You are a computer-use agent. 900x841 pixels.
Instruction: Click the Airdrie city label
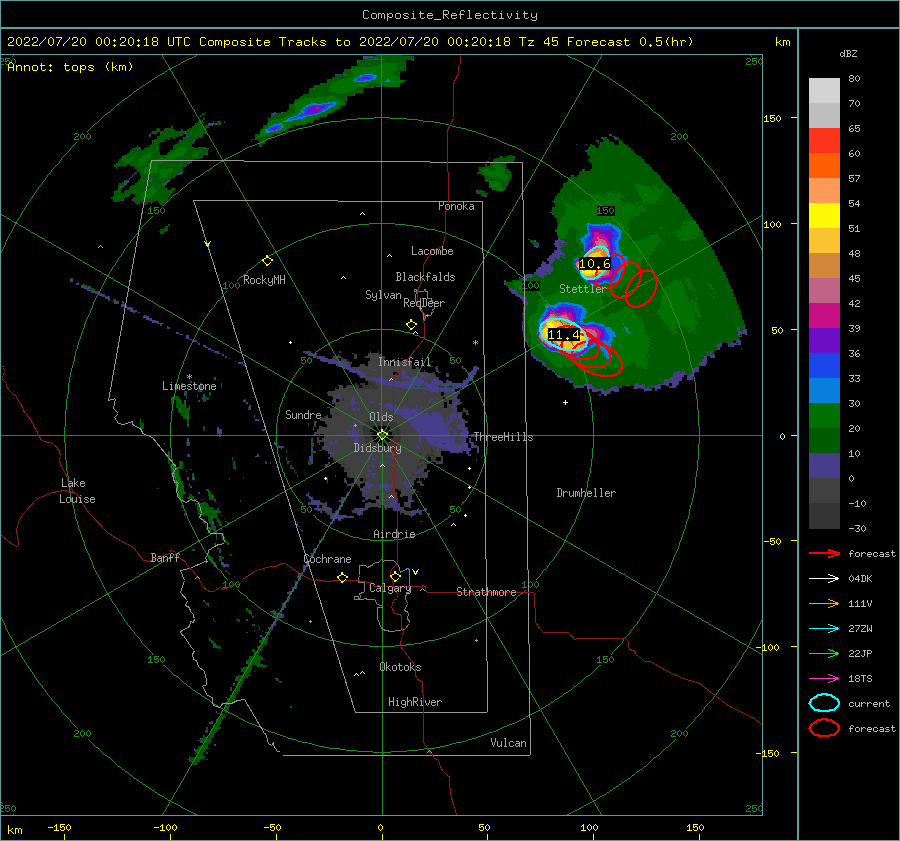coord(394,534)
